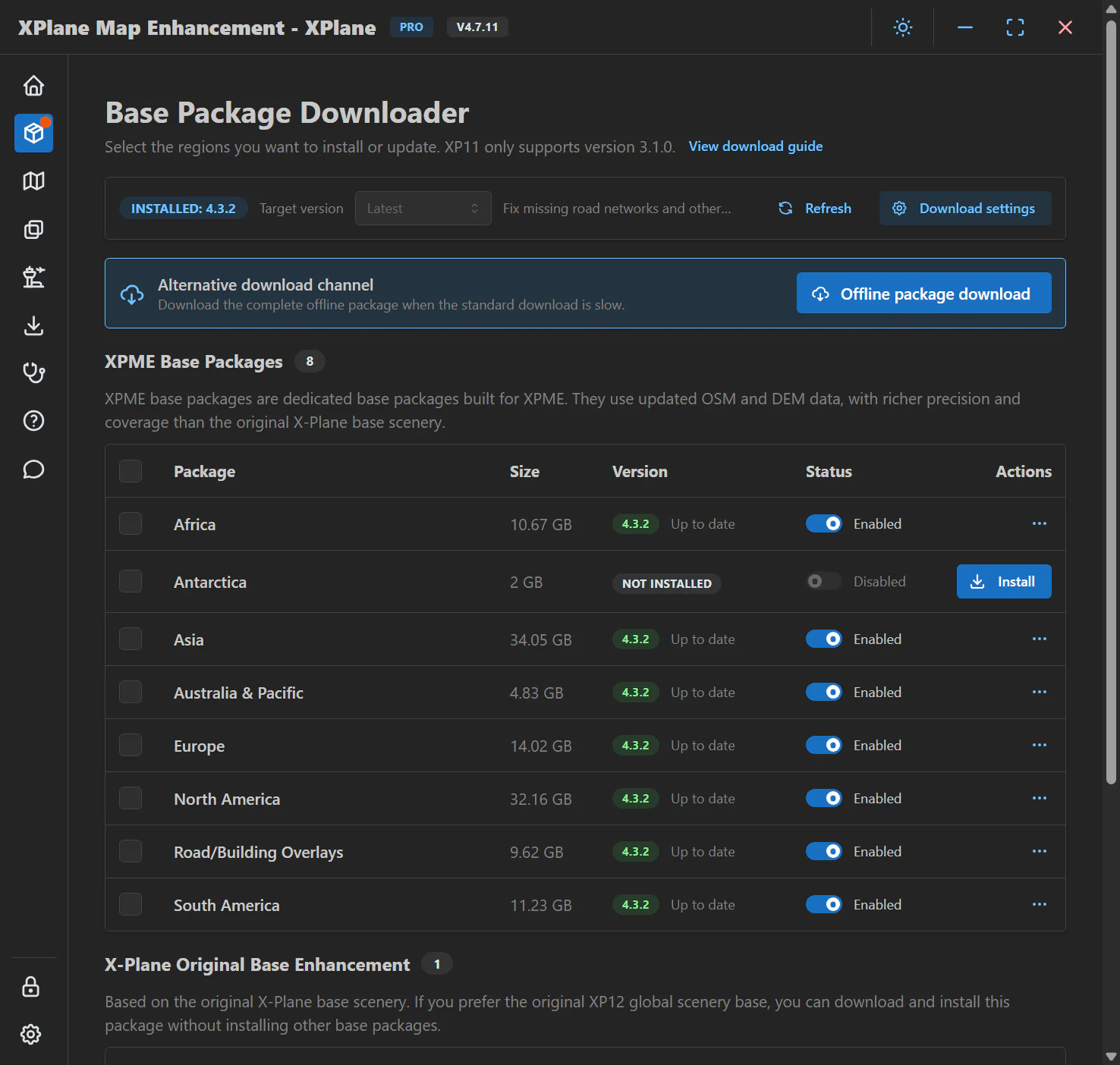This screenshot has height=1065, width=1120.
Task: Disable the North America toggle
Action: pyautogui.click(x=824, y=798)
